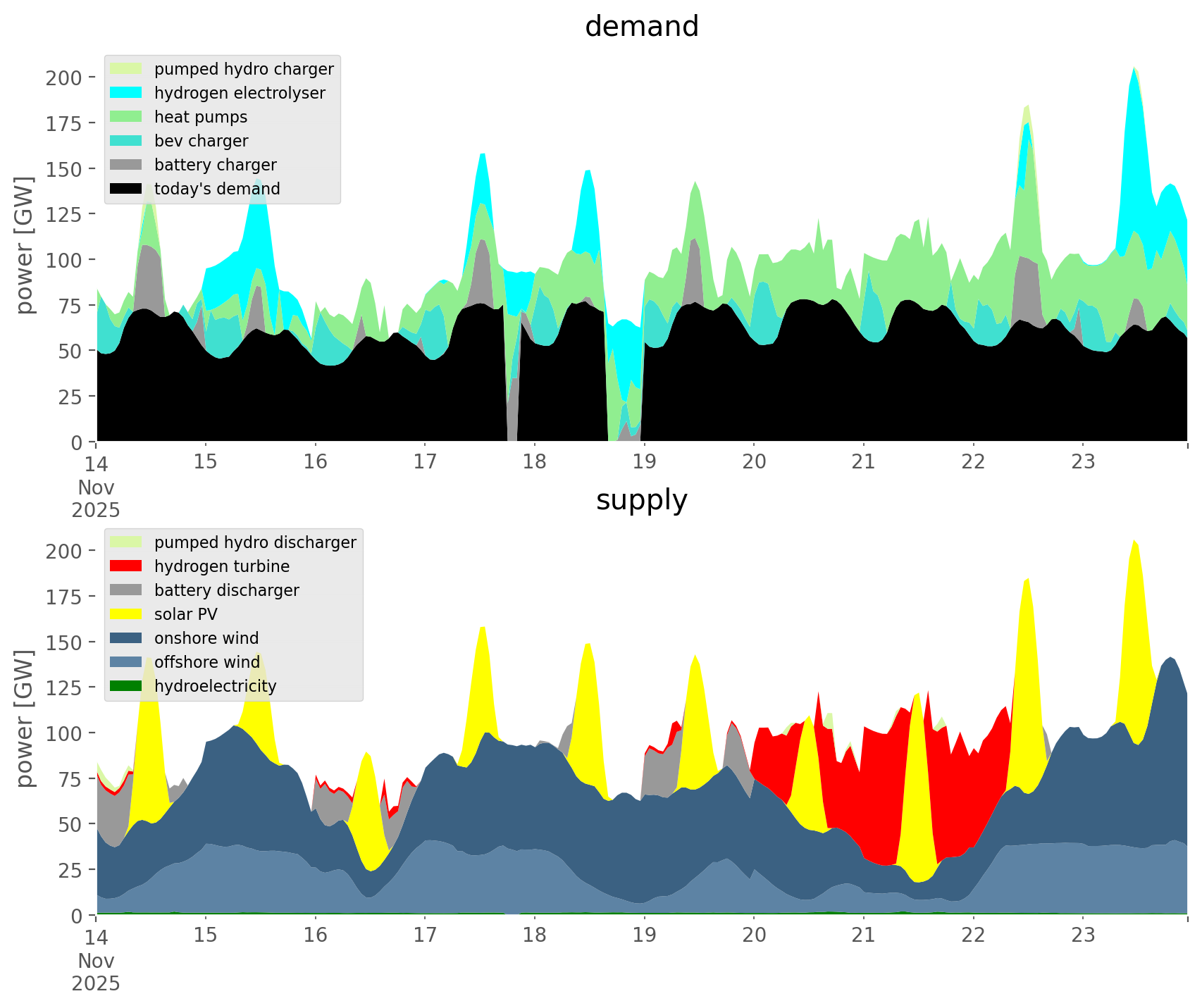Click the battery discharger legend label
This screenshot has height=1008, width=1202.
point(226,590)
